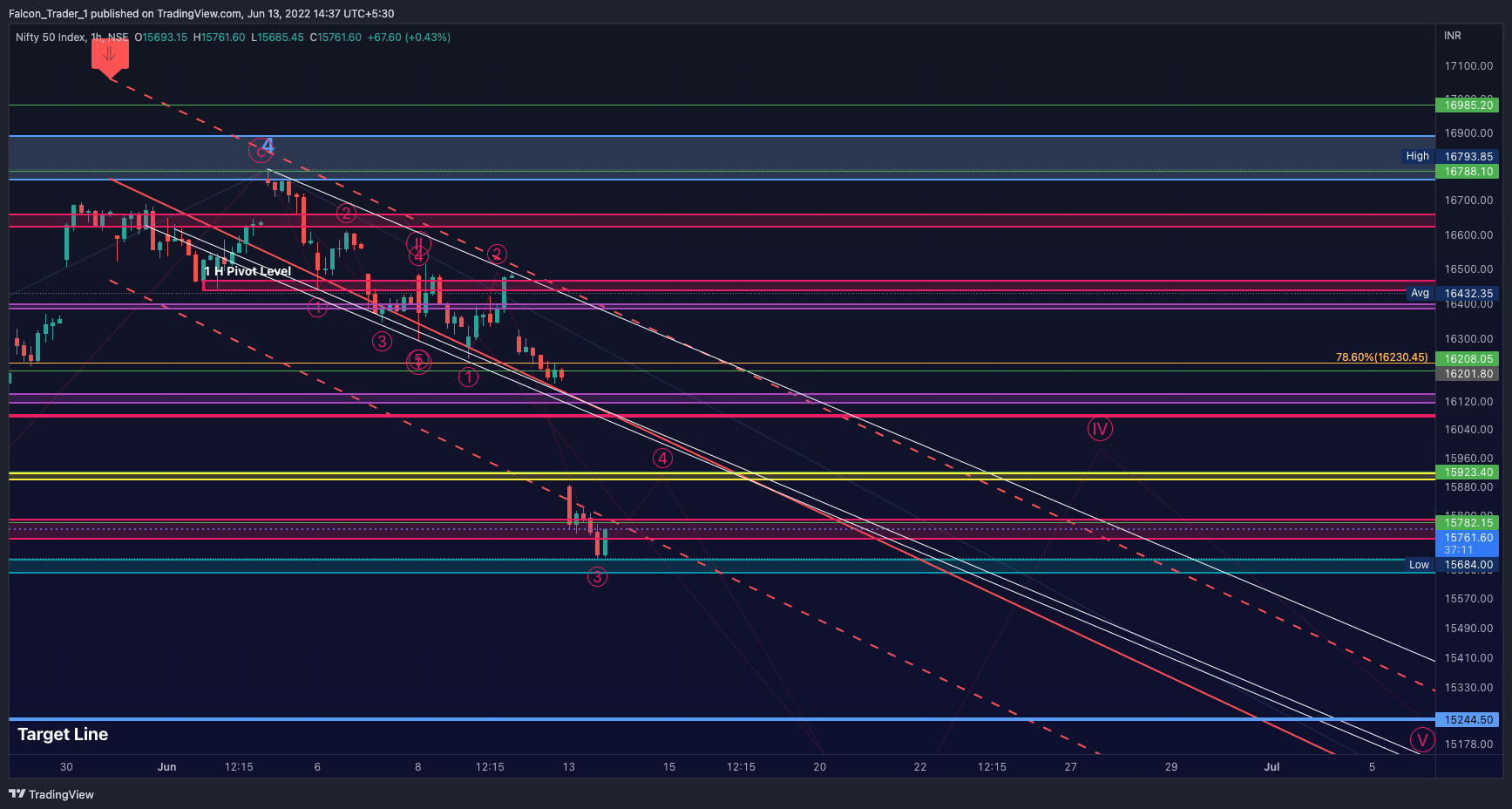Click the Low 15684.00 price tag
This screenshot has height=809, width=1512.
1451,565
